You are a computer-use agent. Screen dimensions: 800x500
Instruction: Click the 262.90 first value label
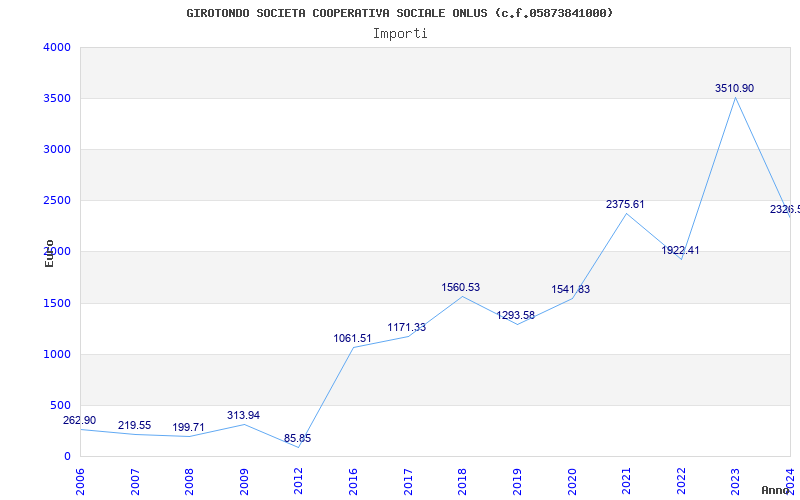(79, 421)
